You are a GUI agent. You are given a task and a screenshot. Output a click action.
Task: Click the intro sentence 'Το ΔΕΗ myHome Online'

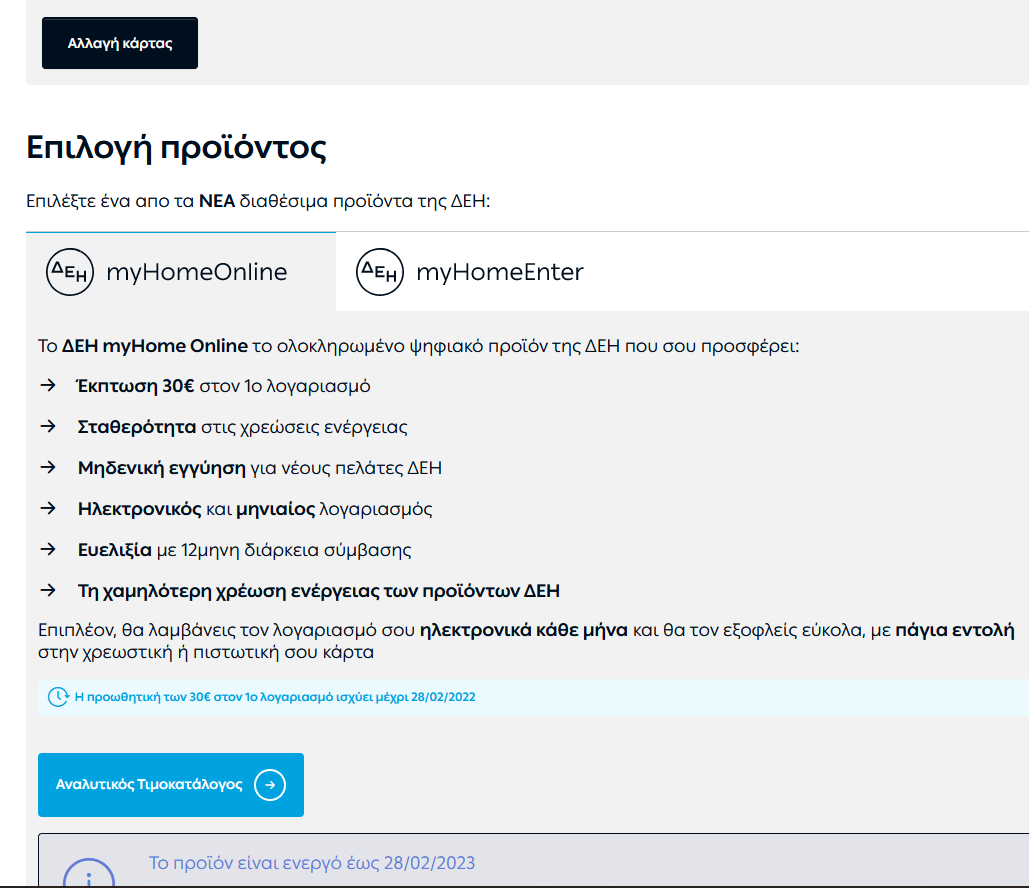pos(419,346)
